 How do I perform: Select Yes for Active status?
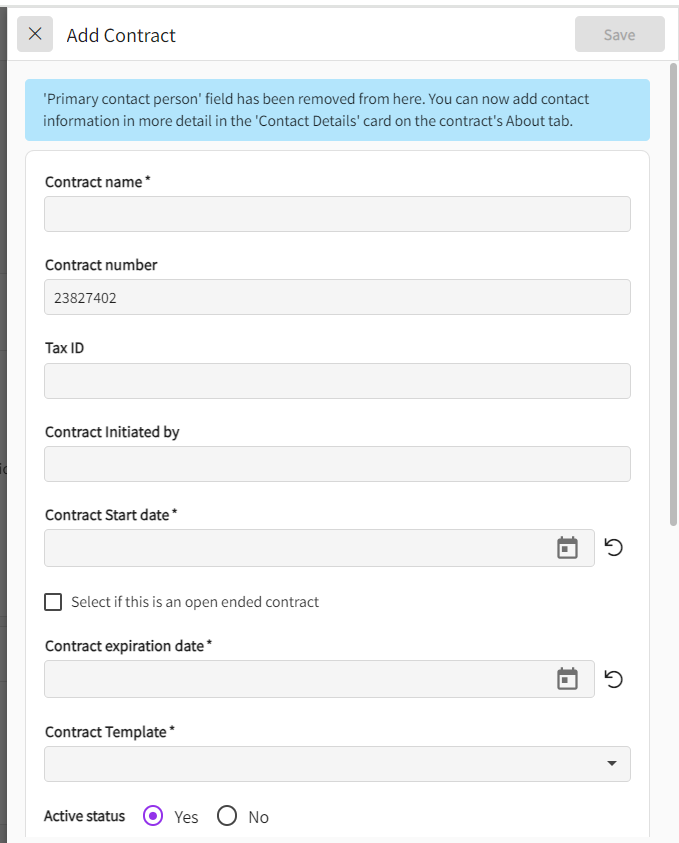click(x=153, y=816)
